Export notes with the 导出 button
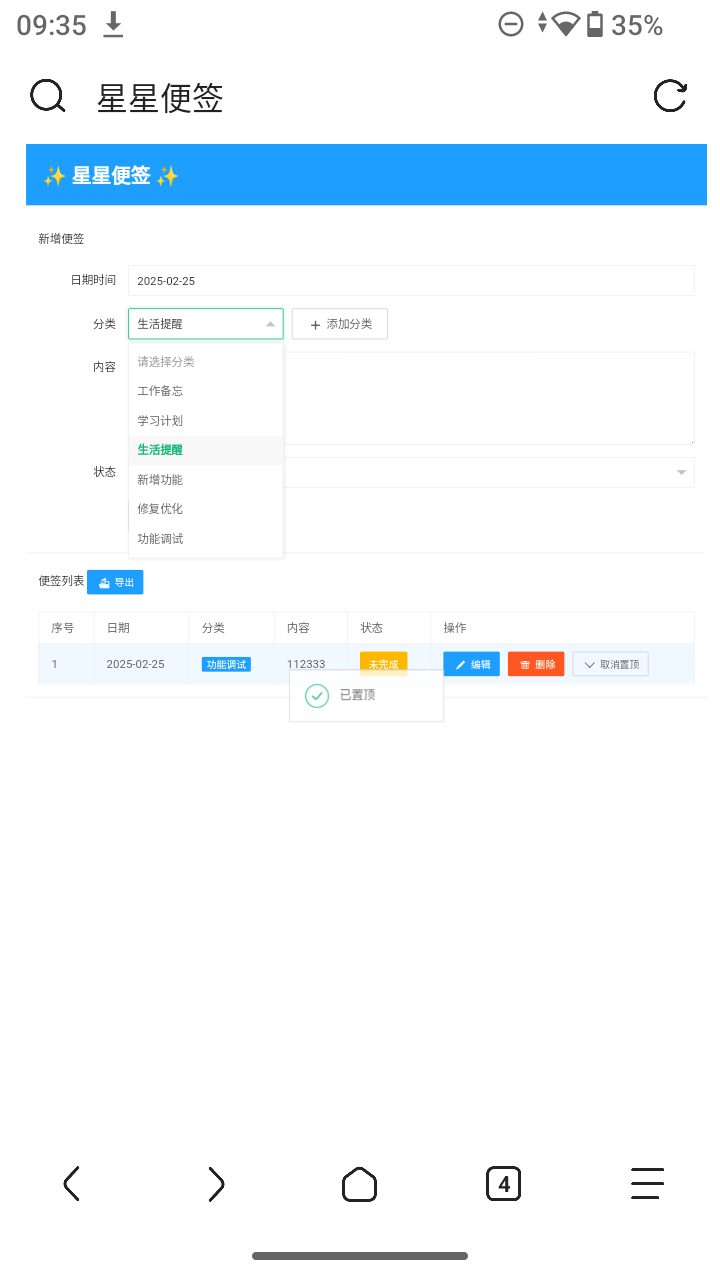Viewport: 720px width, 1280px height. 115,582
